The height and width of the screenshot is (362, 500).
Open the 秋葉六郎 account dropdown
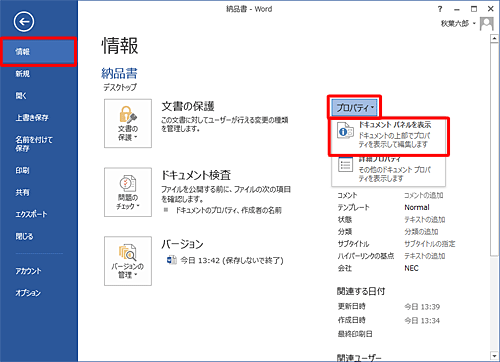pyautogui.click(x=458, y=24)
